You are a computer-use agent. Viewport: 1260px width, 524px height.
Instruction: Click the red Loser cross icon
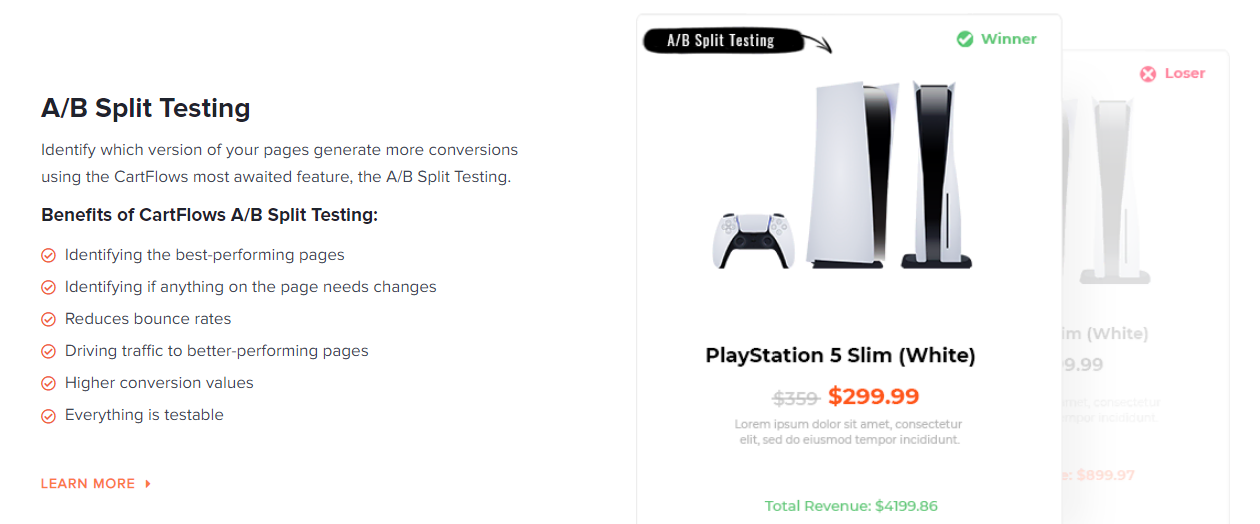1148,73
